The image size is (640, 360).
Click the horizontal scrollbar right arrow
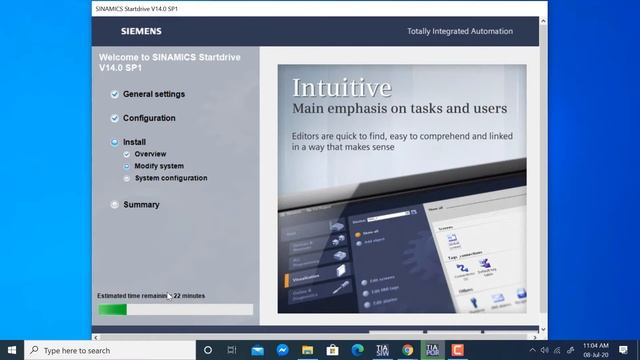tap(535, 337)
